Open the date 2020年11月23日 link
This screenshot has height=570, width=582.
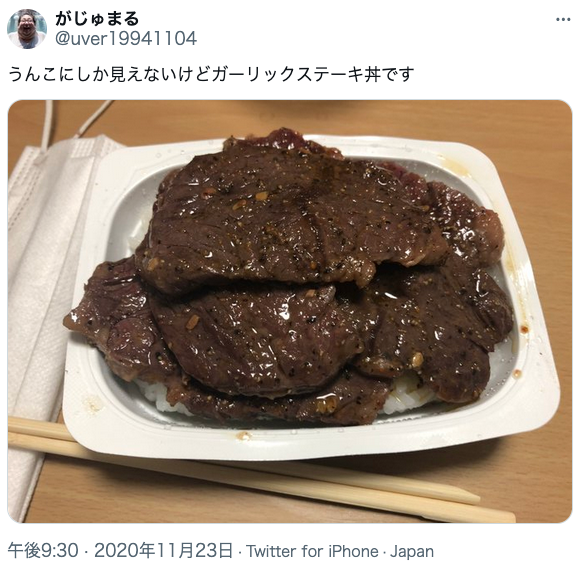point(164,551)
